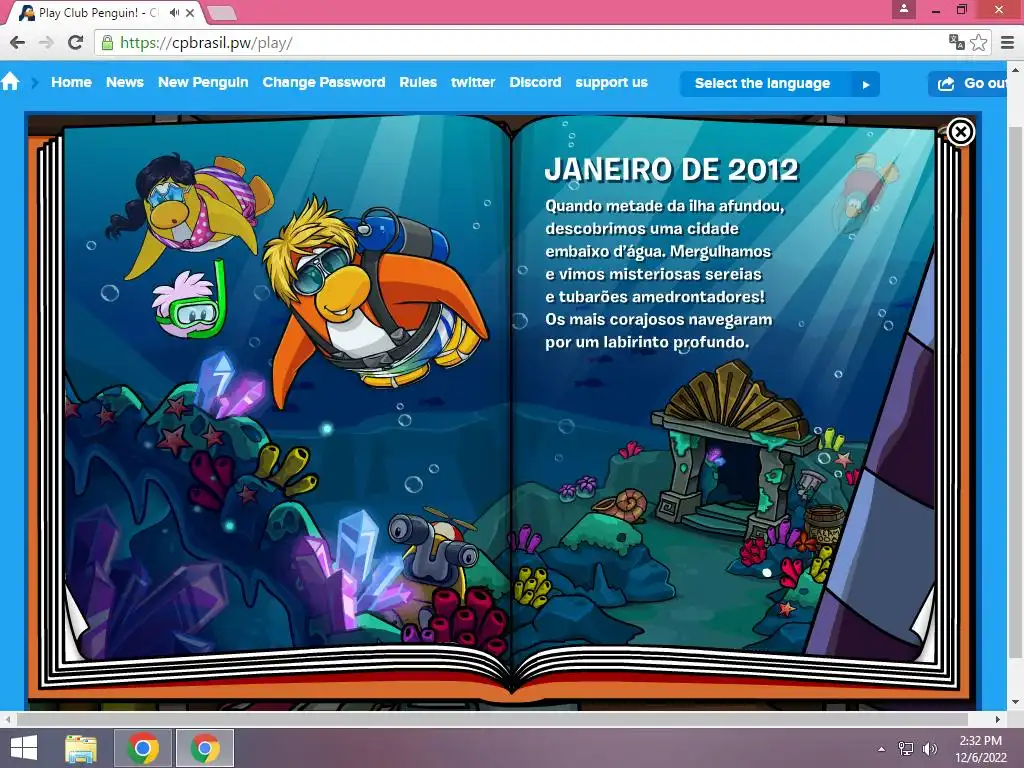The image size is (1024, 768).
Task: Select the Play Club Penguin tab
Action: click(104, 12)
